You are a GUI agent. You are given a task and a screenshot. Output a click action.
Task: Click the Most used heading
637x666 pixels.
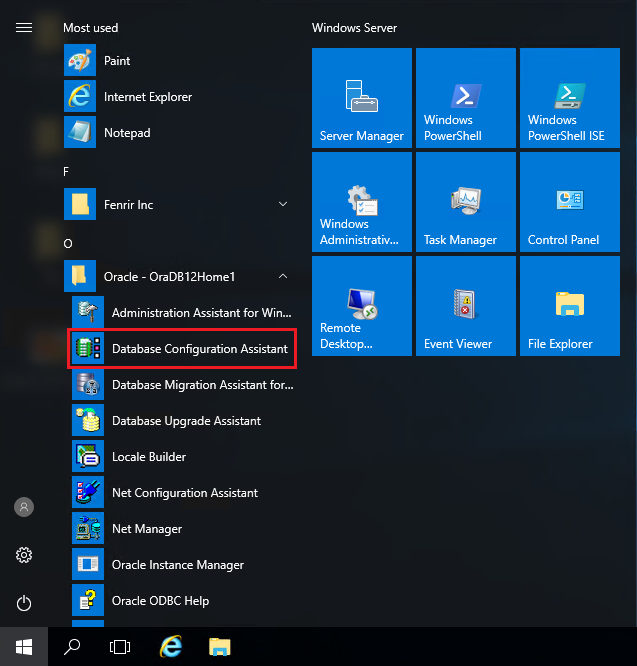coord(90,28)
